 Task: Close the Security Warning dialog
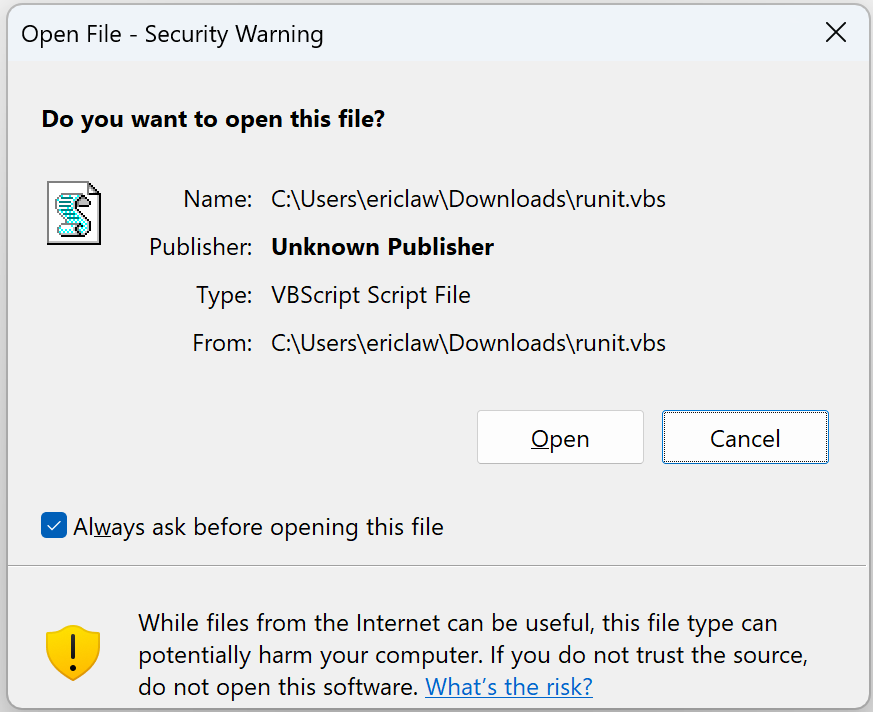[836, 34]
